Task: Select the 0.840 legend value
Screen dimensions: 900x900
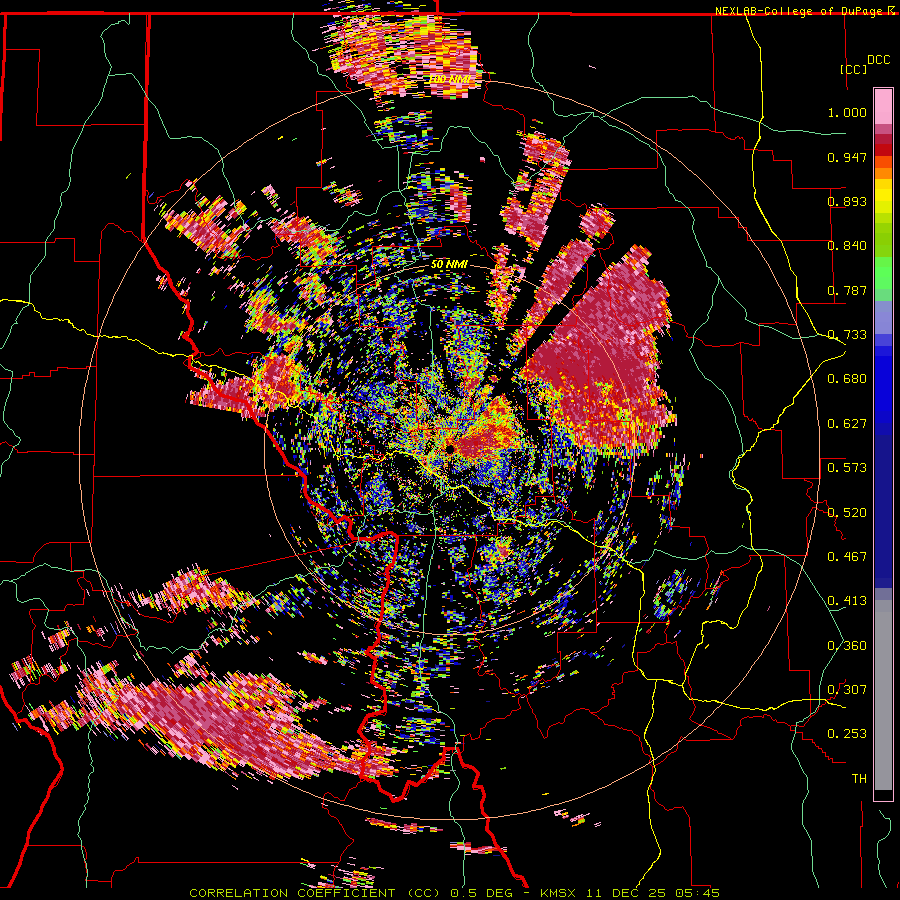Action: coord(847,246)
